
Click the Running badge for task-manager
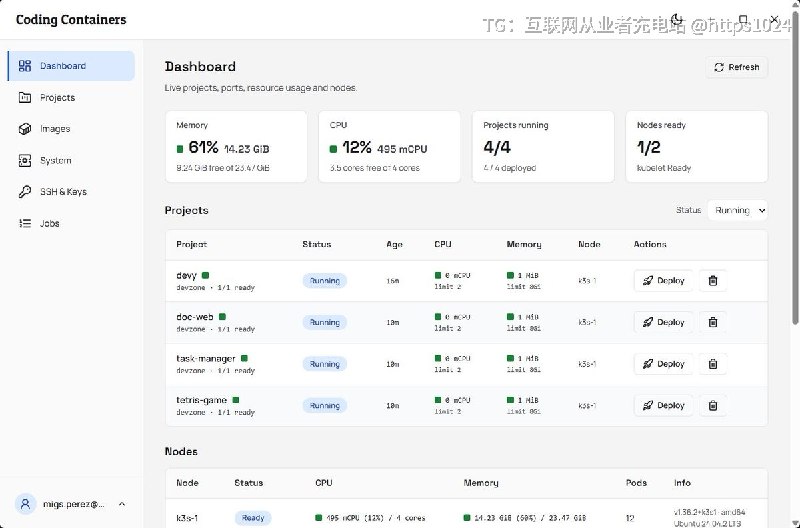[324, 364]
